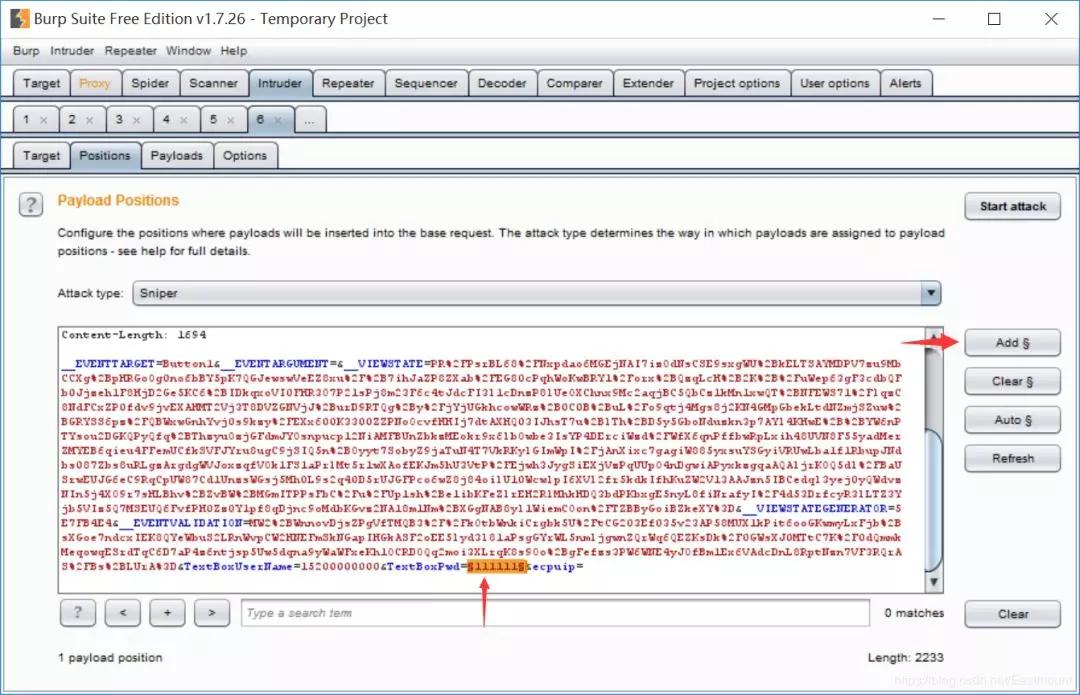Close Intruder attack tab 2
This screenshot has width=1080, height=695.
[x=90, y=121]
